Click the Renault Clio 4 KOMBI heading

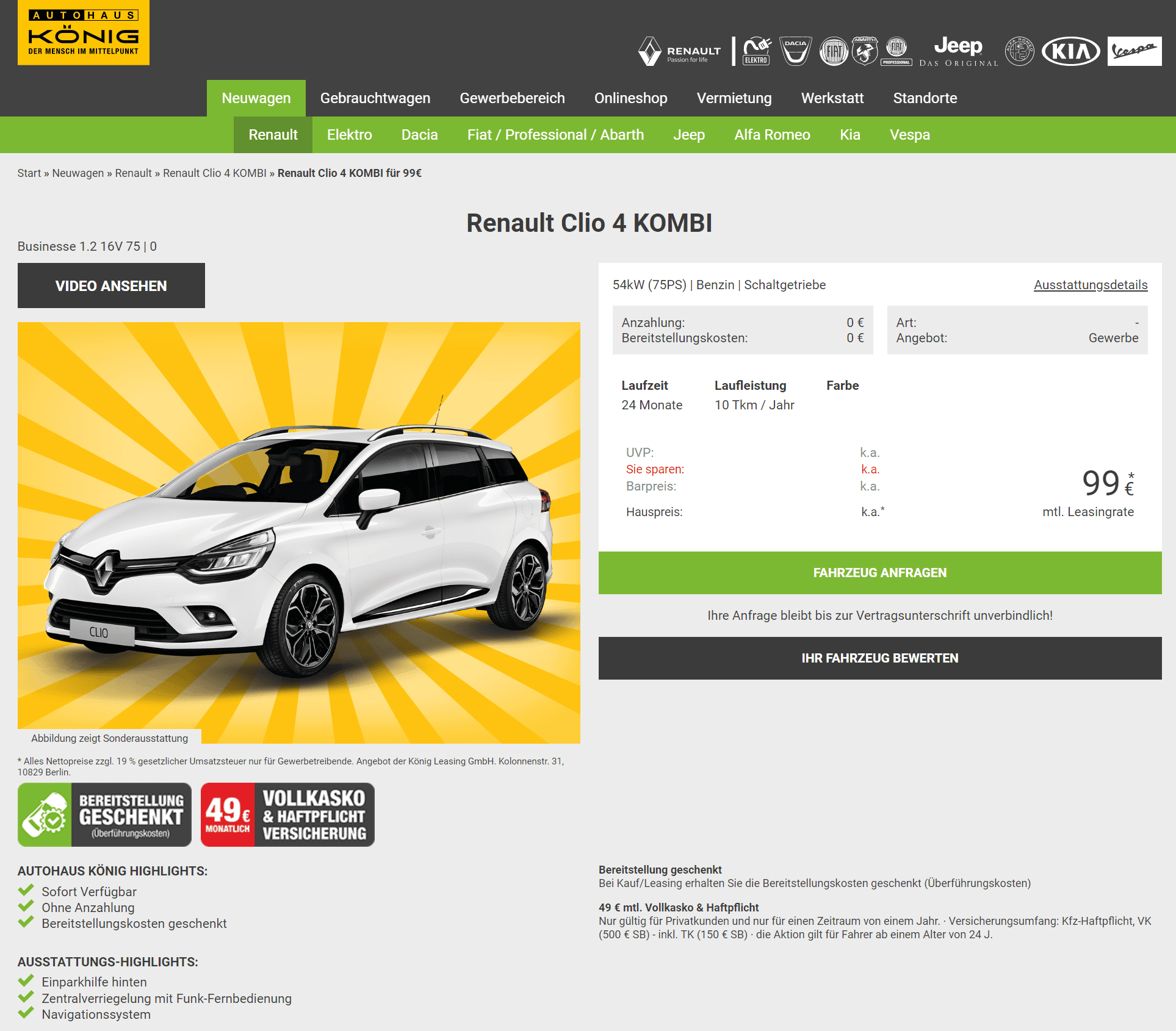click(589, 223)
